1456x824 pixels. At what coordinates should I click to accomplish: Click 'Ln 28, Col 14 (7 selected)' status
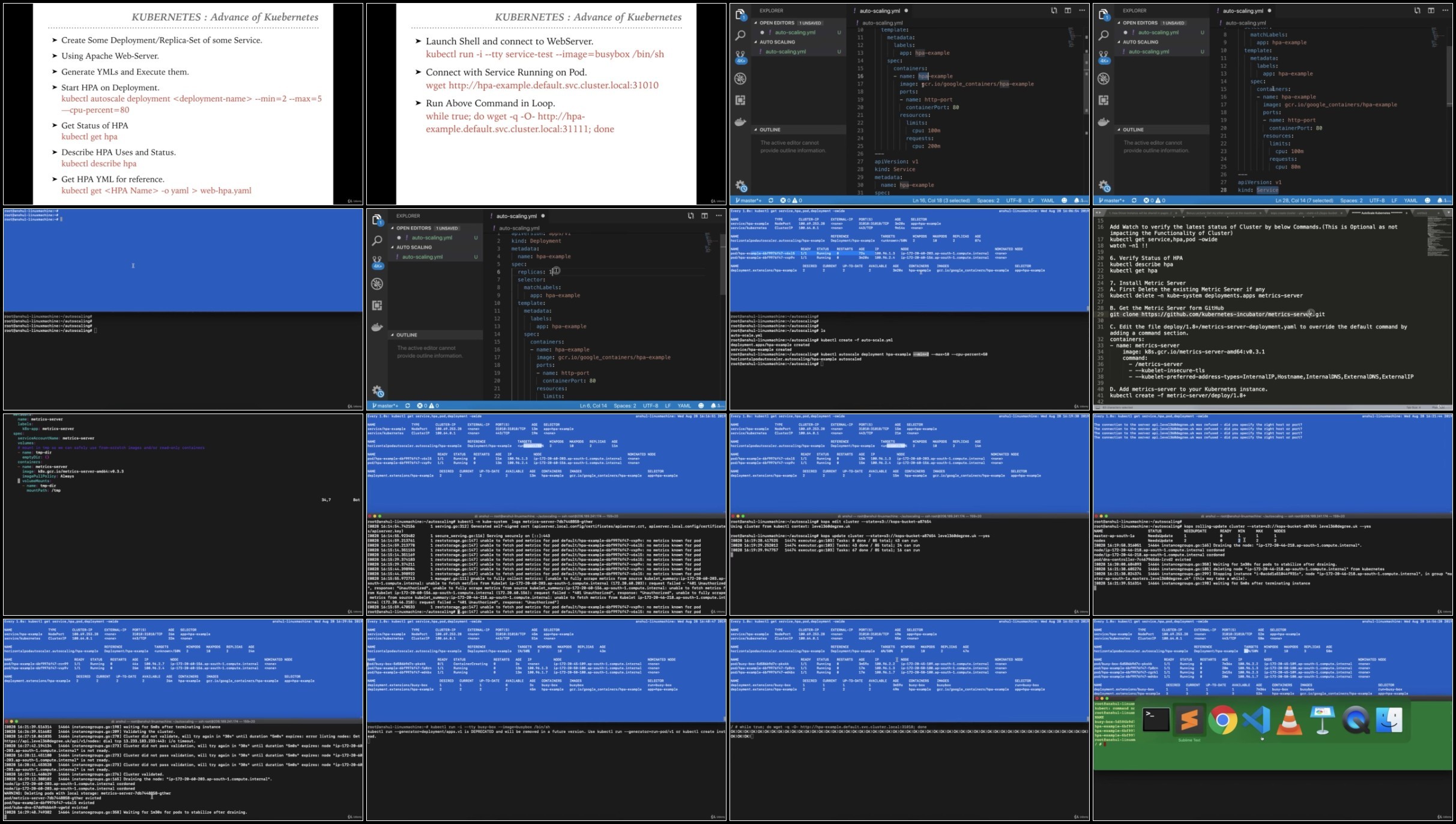1304,200
